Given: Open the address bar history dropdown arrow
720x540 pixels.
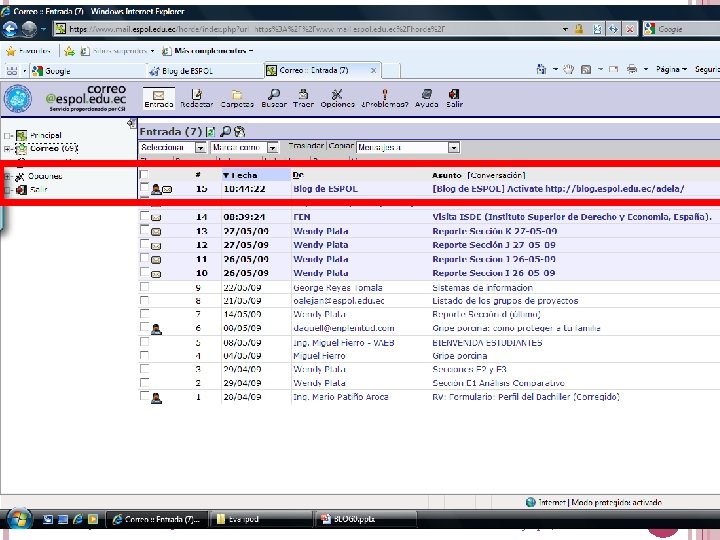Looking at the screenshot, I should point(565,29).
